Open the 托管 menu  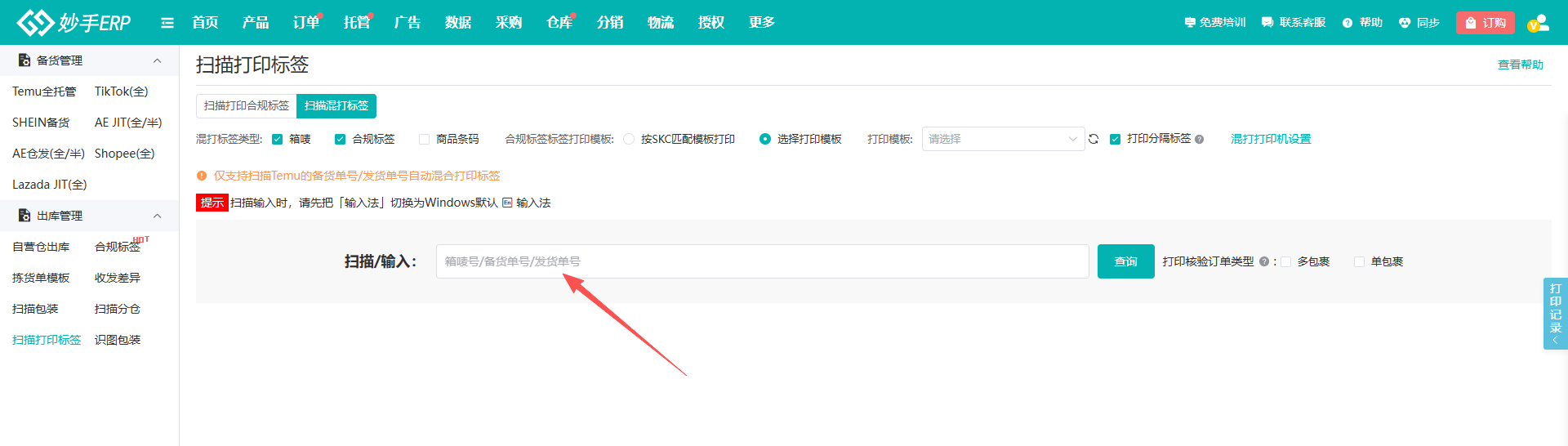click(357, 23)
